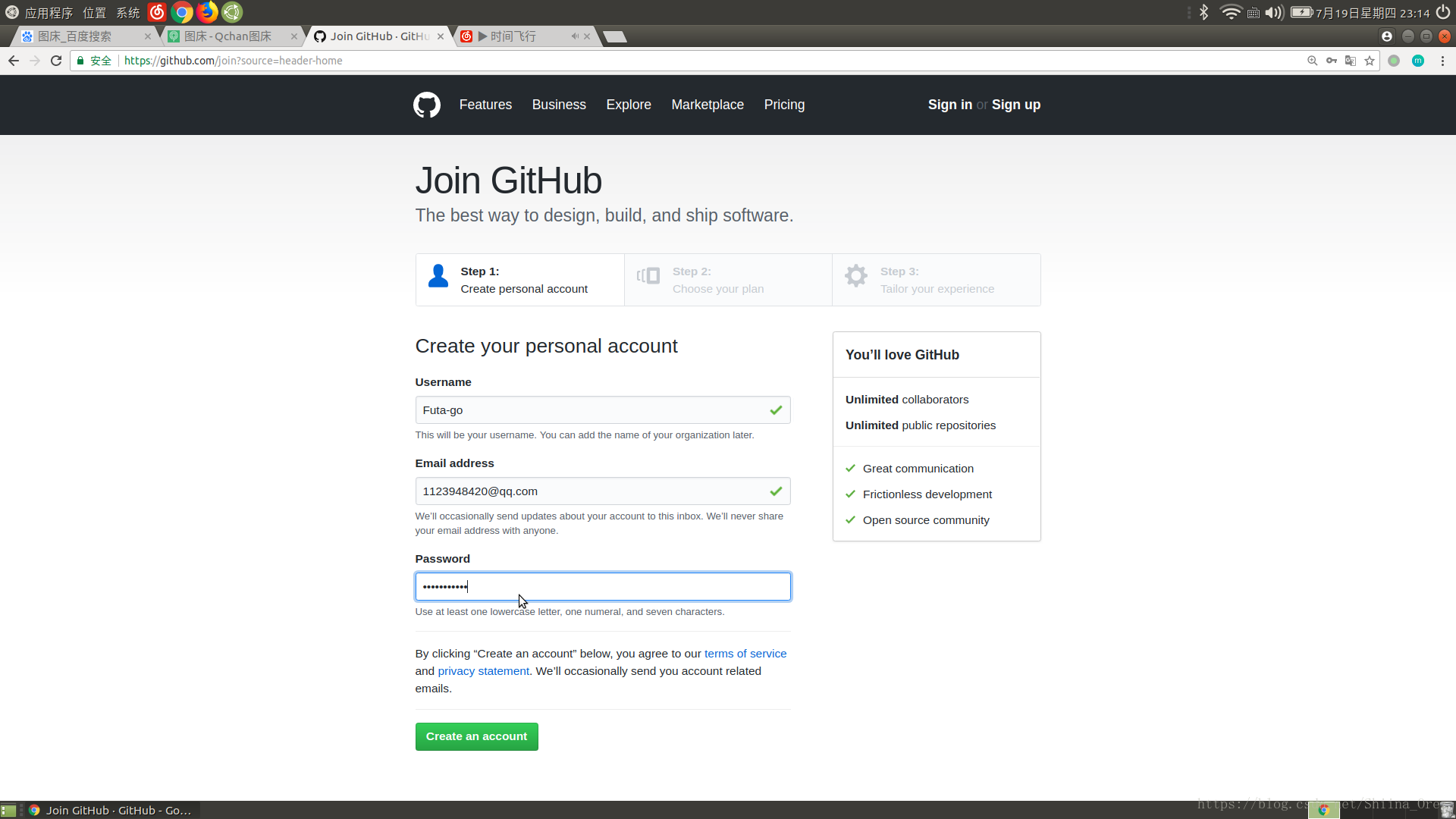This screenshot has height=819, width=1456.
Task: Click the zoom magnifier icon in address bar
Action: pyautogui.click(x=1312, y=61)
